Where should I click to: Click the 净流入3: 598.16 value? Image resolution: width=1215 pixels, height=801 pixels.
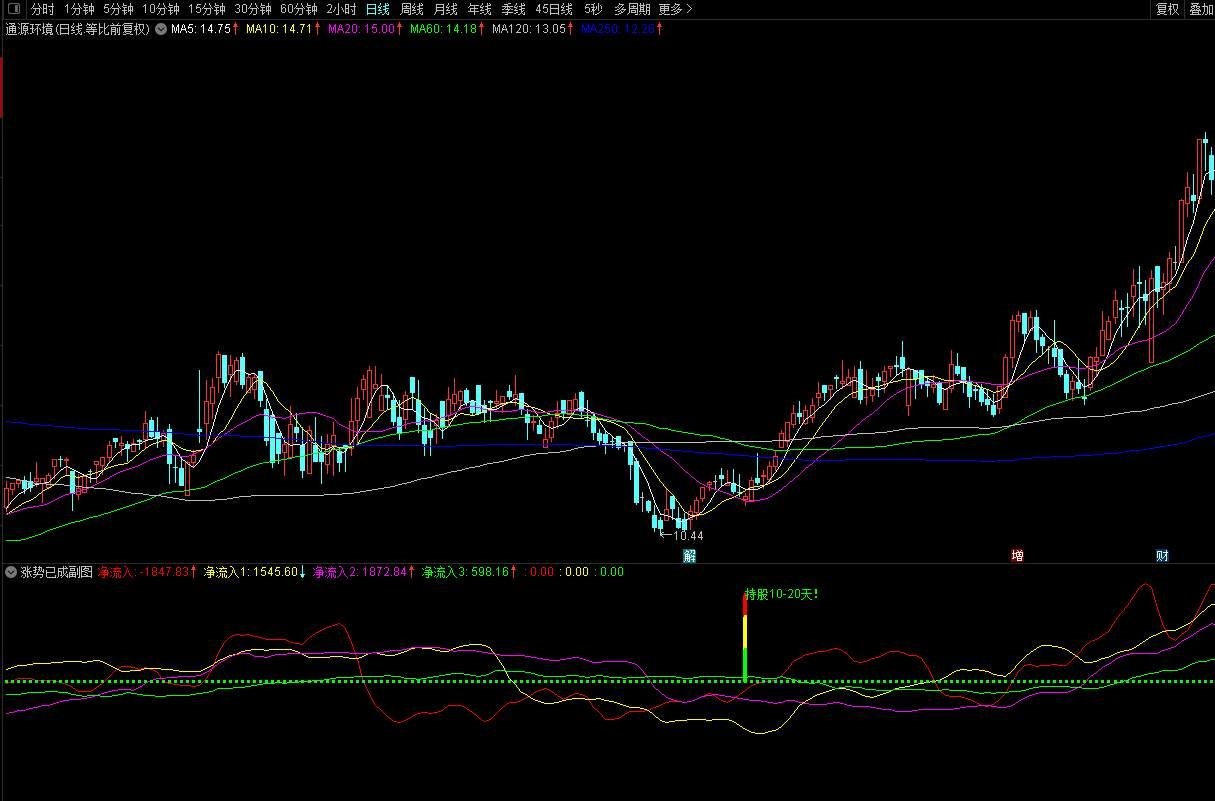pos(467,573)
